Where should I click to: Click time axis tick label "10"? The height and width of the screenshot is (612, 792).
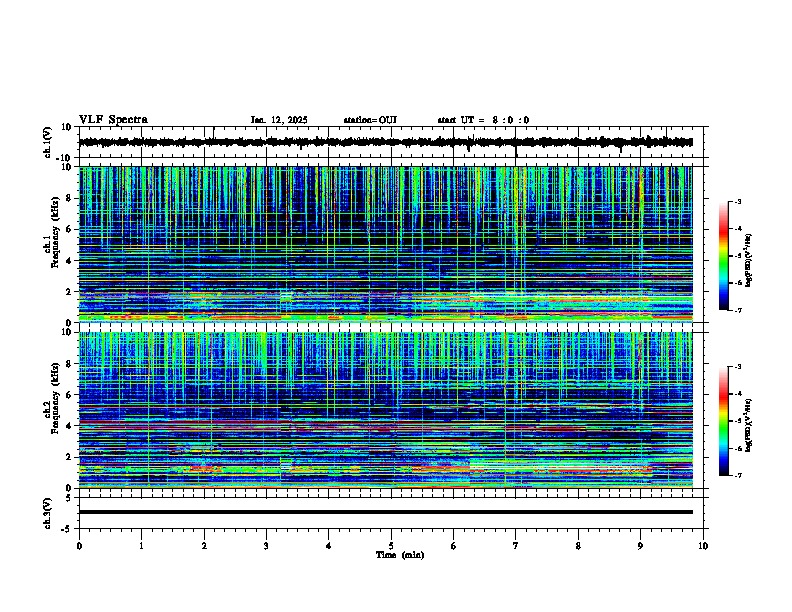click(x=703, y=546)
